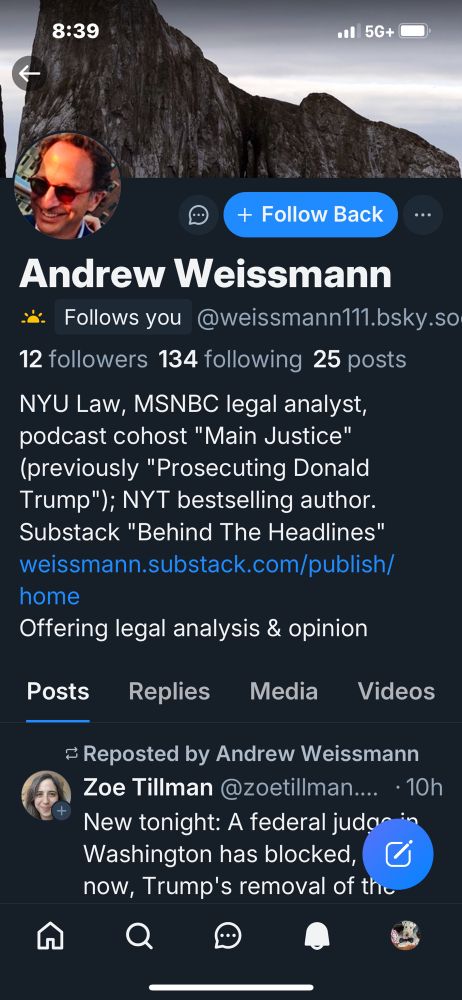Screen dimensions: 462x1000
Task: Open my profile avatar in bottom bar
Action: 405,936
